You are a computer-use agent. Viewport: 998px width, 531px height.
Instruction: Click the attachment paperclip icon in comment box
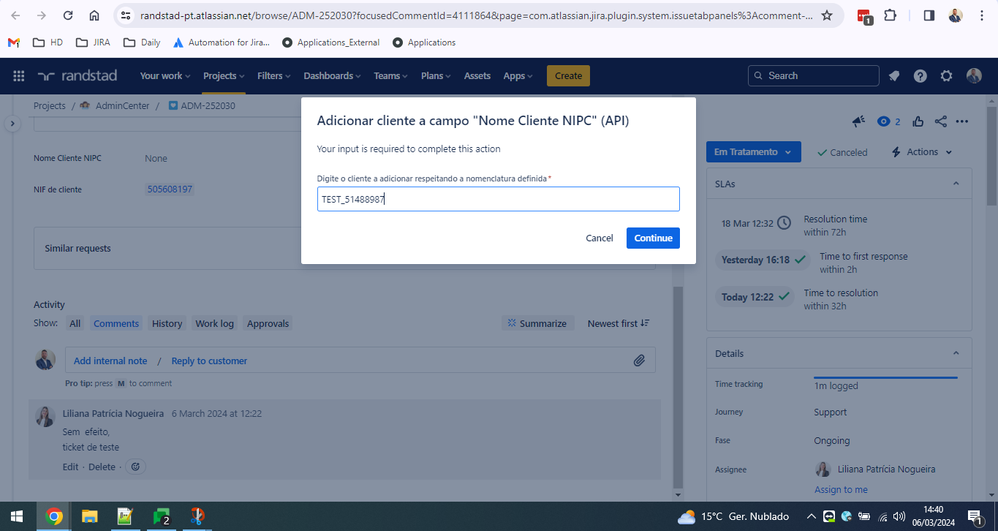tap(639, 361)
